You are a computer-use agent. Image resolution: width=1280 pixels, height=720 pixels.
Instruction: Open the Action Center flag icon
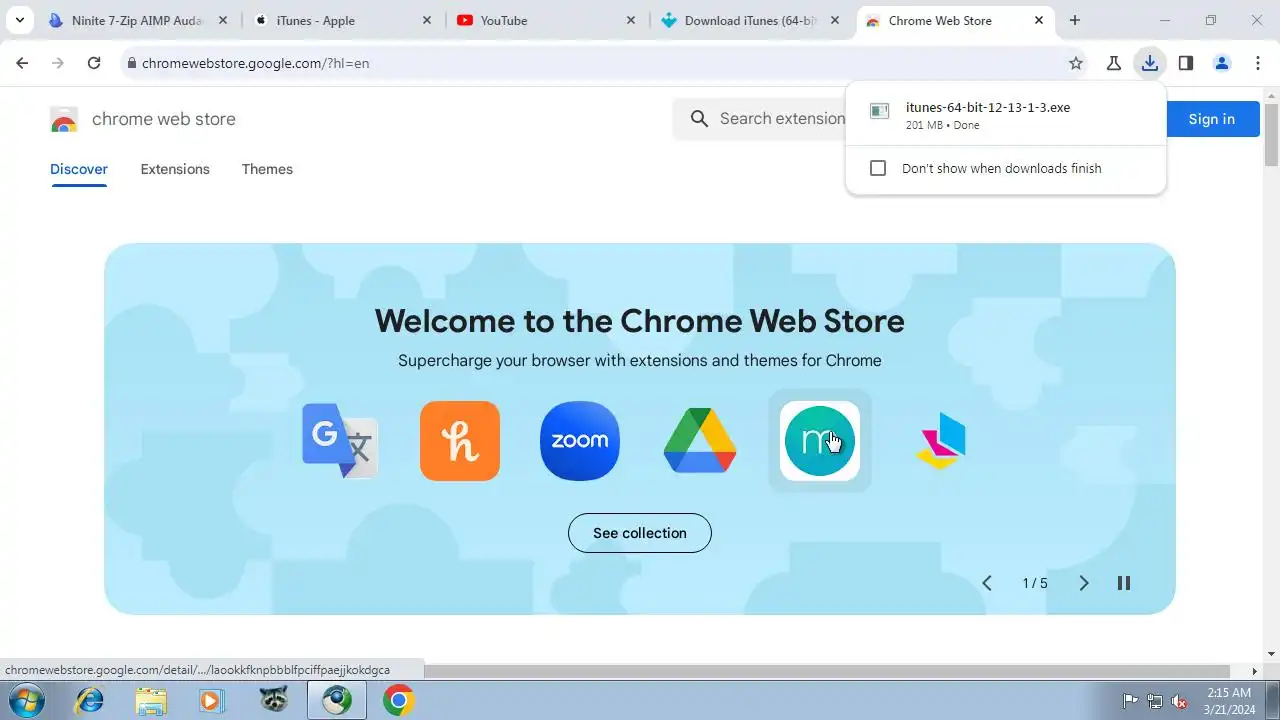(x=1130, y=701)
